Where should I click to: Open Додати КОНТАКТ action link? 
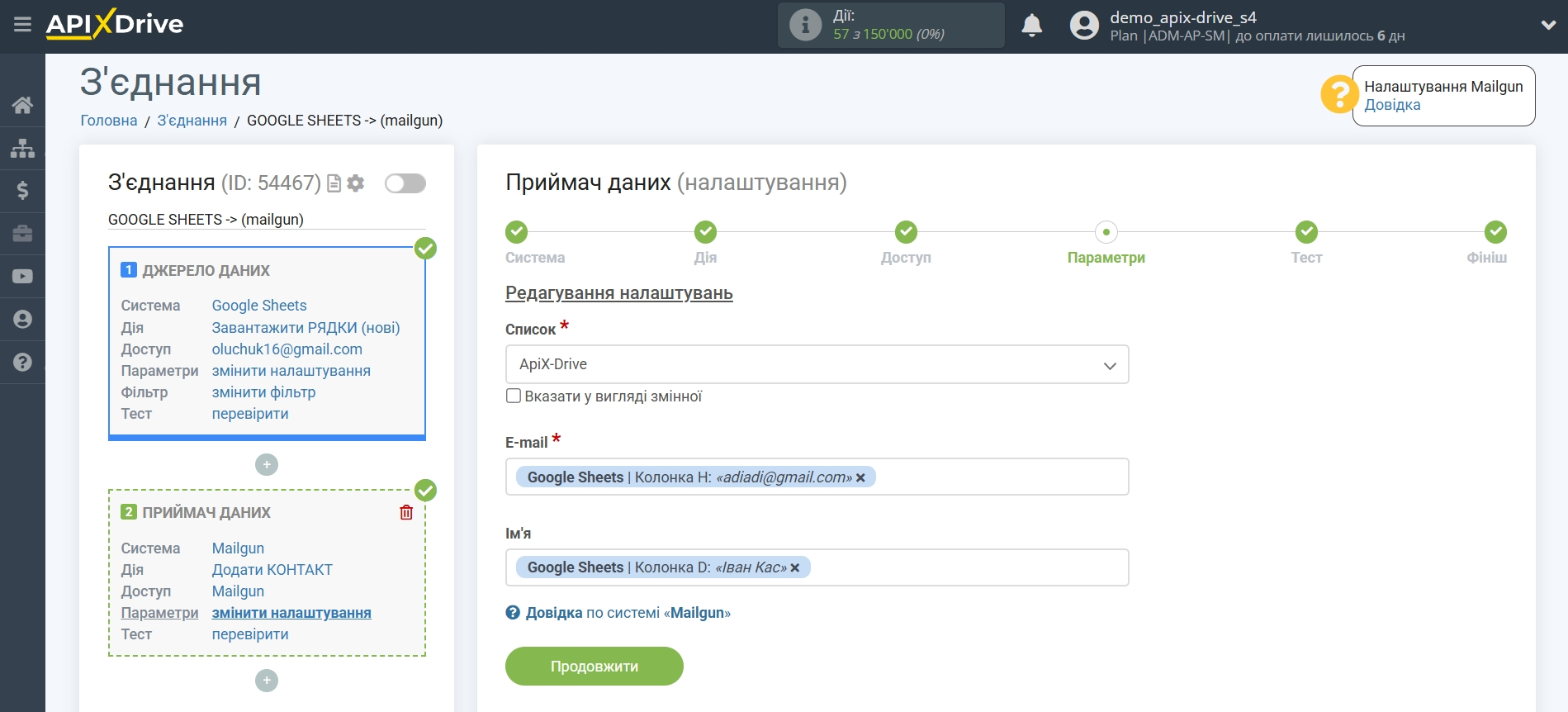(x=272, y=570)
